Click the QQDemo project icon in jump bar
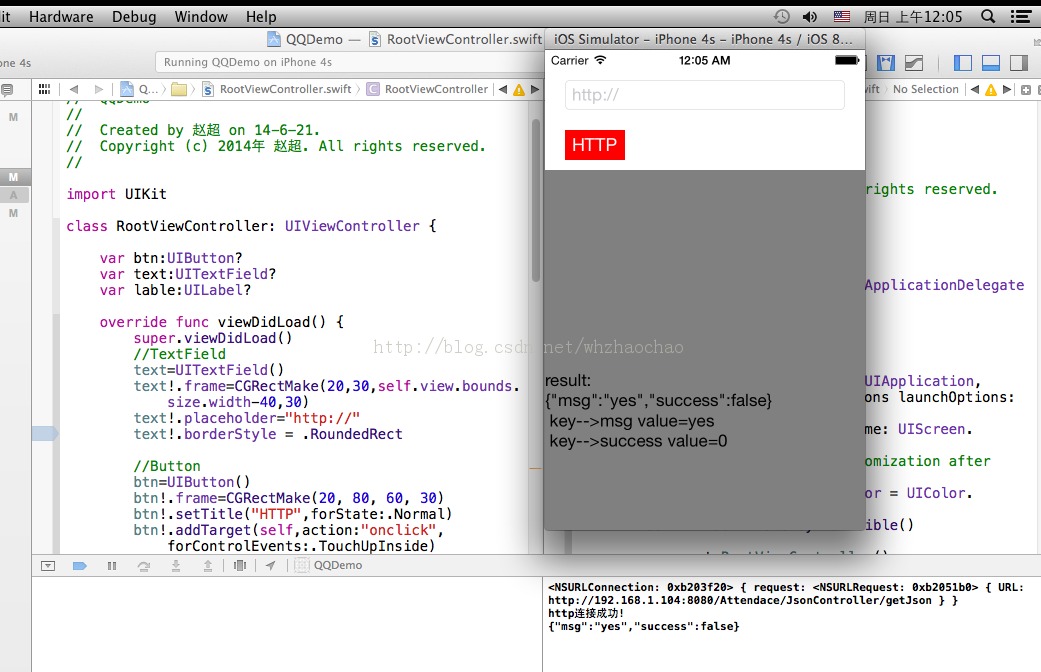The width and height of the screenshot is (1041, 672). [127, 89]
